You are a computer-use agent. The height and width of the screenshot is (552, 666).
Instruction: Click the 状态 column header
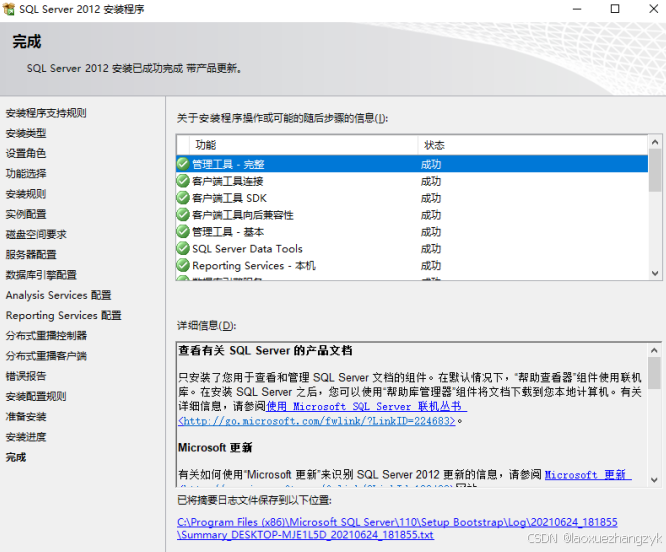tap(533, 145)
